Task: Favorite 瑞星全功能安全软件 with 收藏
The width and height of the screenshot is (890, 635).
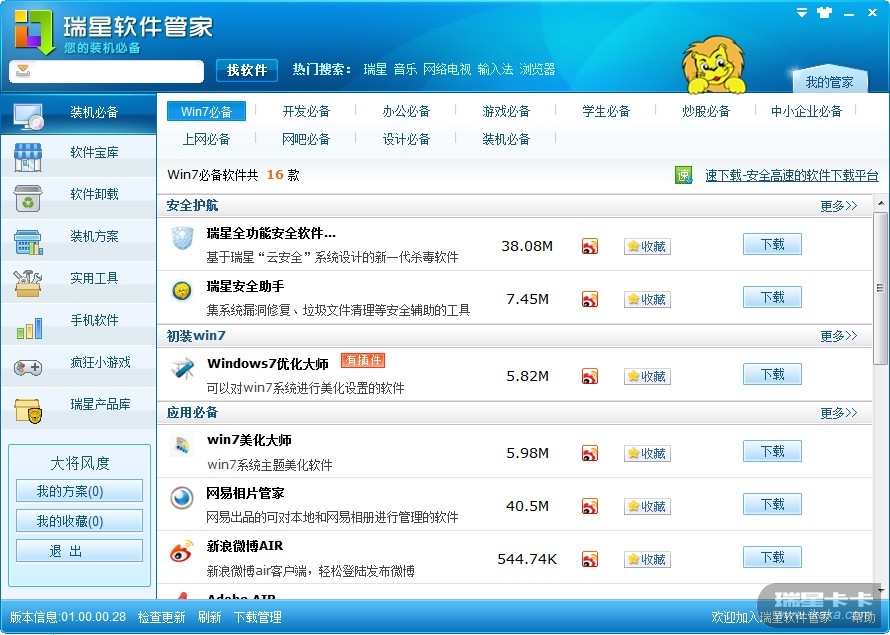Action: click(647, 247)
